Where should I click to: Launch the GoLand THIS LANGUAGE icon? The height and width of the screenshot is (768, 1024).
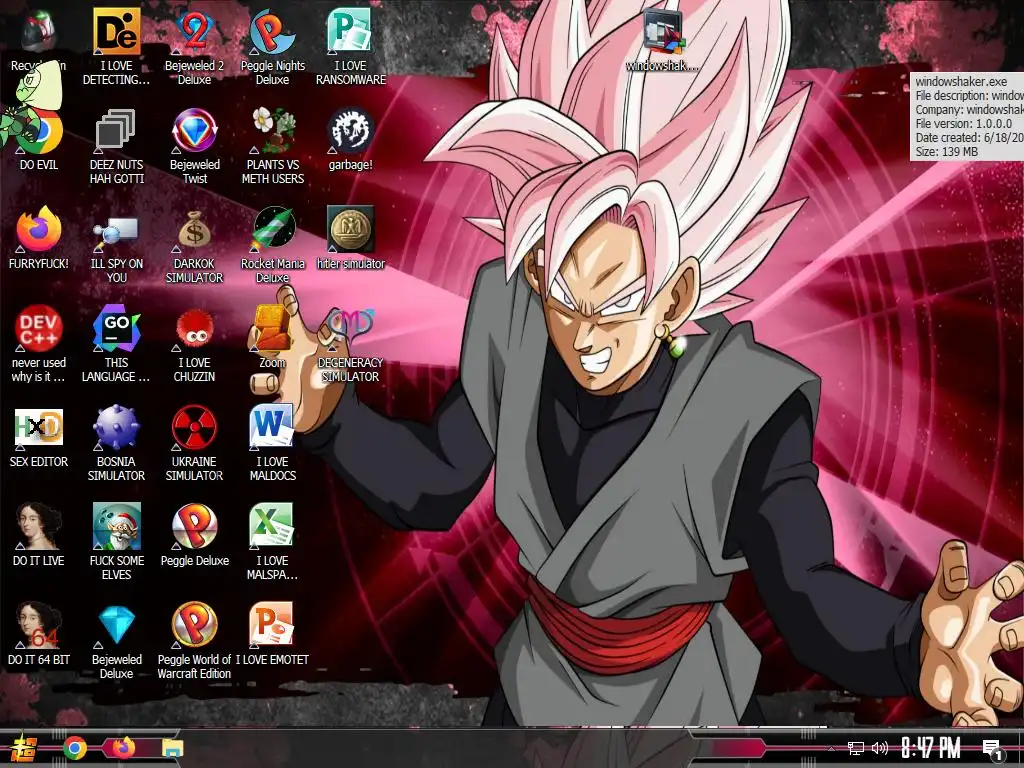(116, 328)
